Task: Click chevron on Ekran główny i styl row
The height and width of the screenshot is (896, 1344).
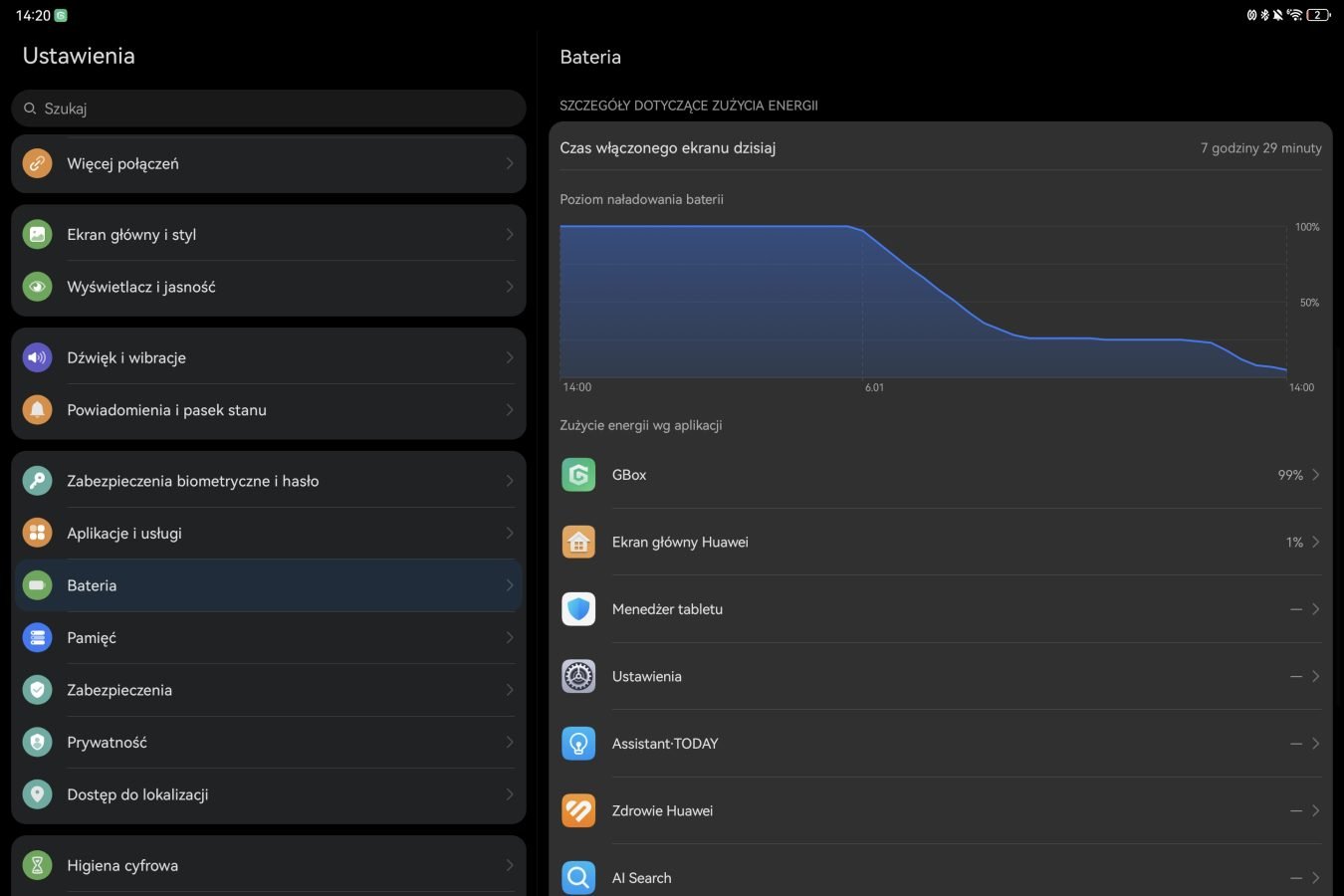Action: [510, 234]
